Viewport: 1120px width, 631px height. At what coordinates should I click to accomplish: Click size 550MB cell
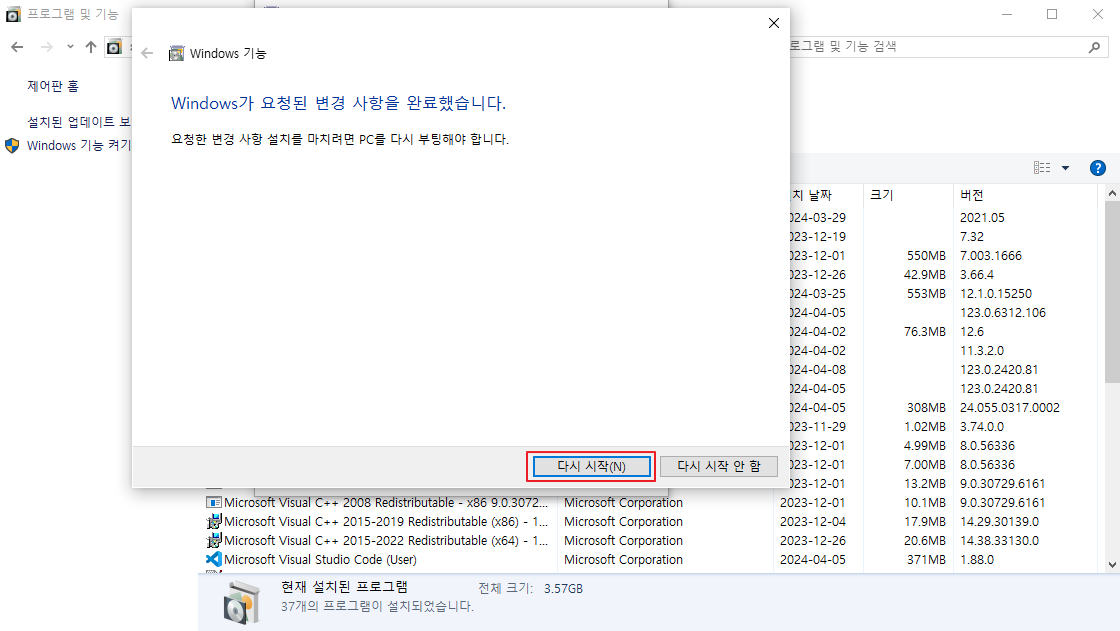coord(926,255)
